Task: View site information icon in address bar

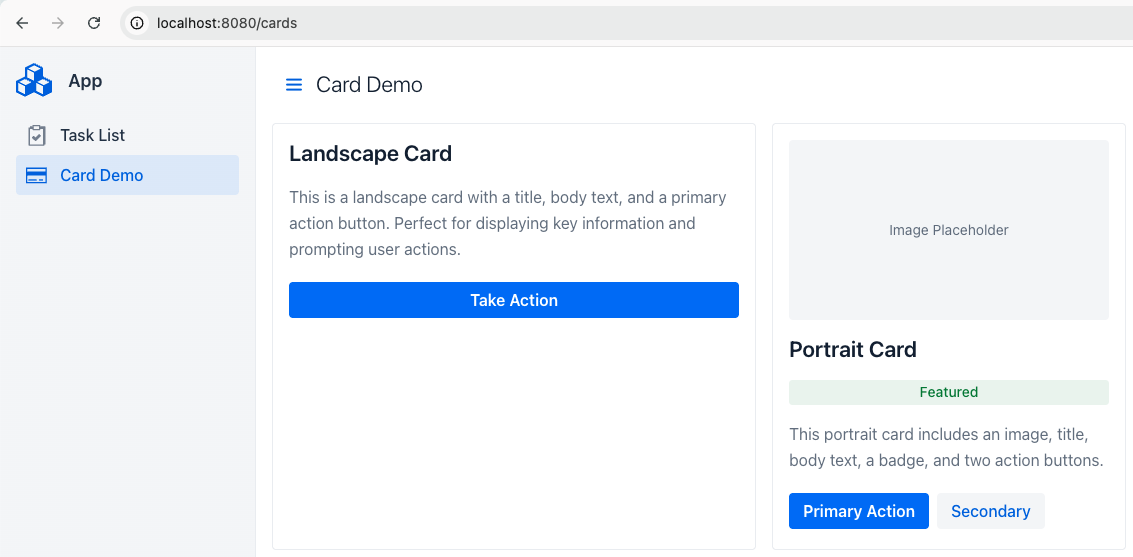Action: point(138,23)
